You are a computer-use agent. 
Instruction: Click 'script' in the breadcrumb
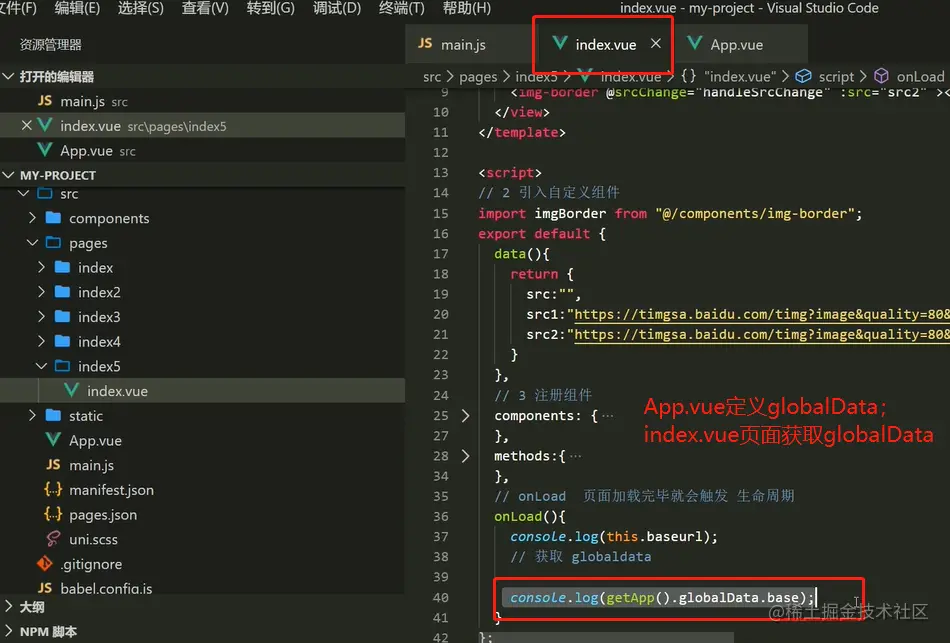click(x=836, y=77)
